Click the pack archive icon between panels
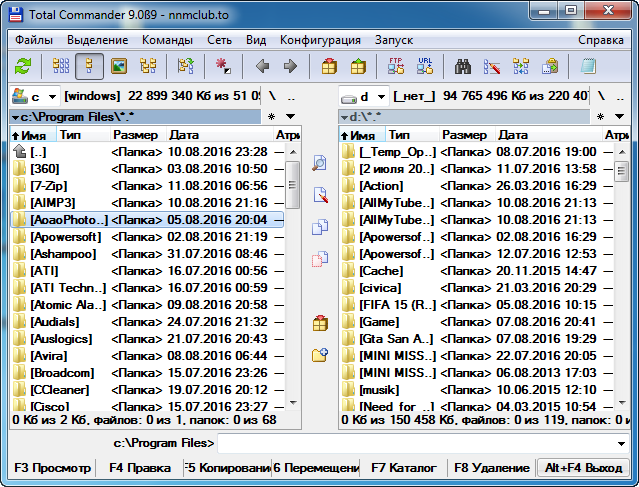 320,323
